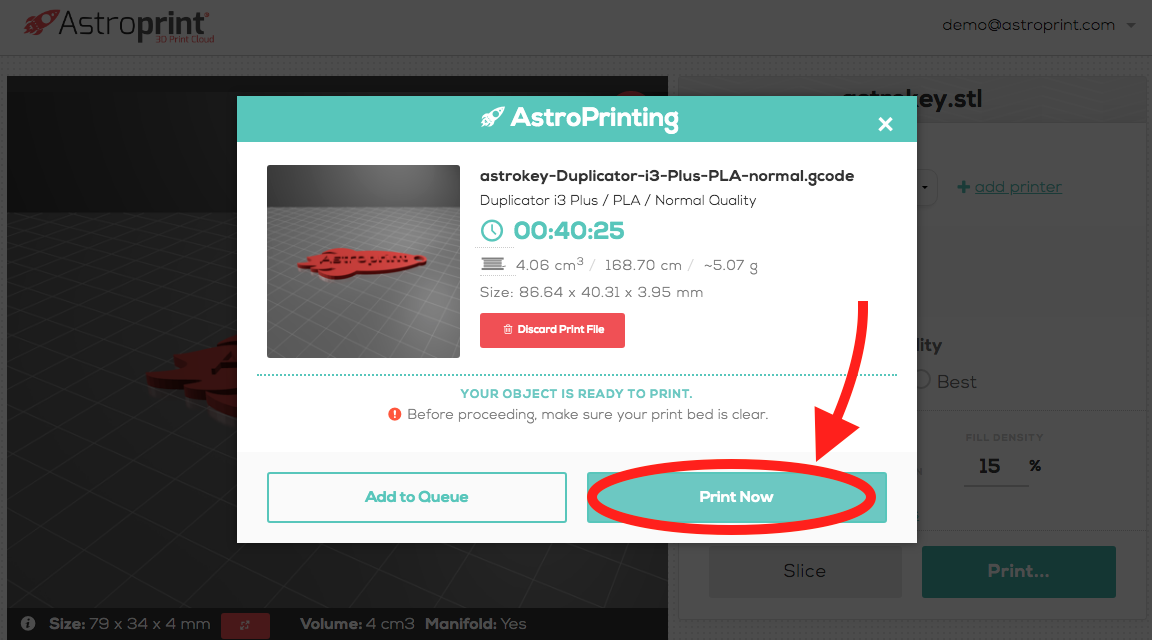Click the plus icon beside add printer
Viewport: 1152px width, 640px height.
click(963, 187)
